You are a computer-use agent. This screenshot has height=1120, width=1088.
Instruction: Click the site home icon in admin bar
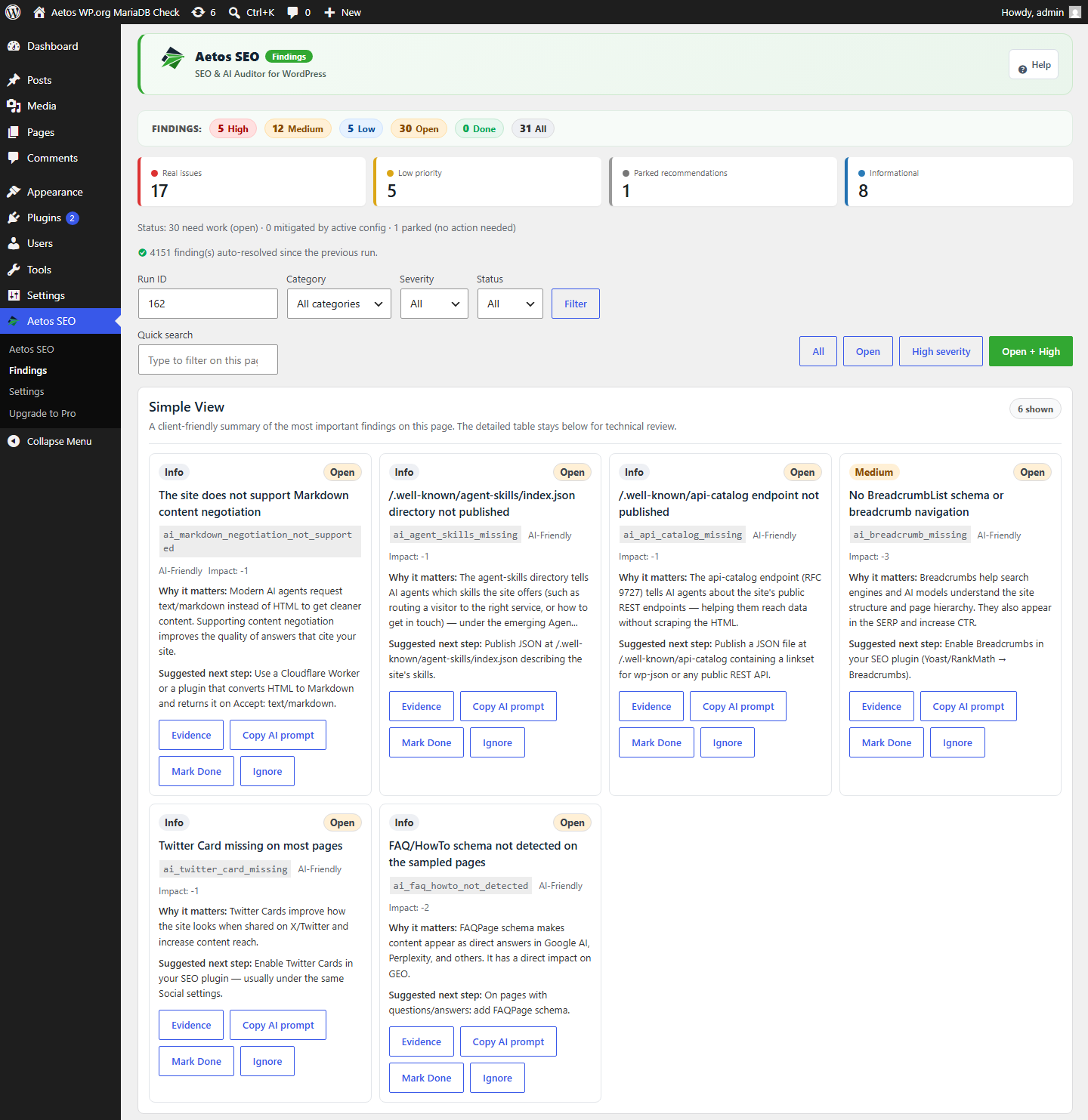[39, 12]
